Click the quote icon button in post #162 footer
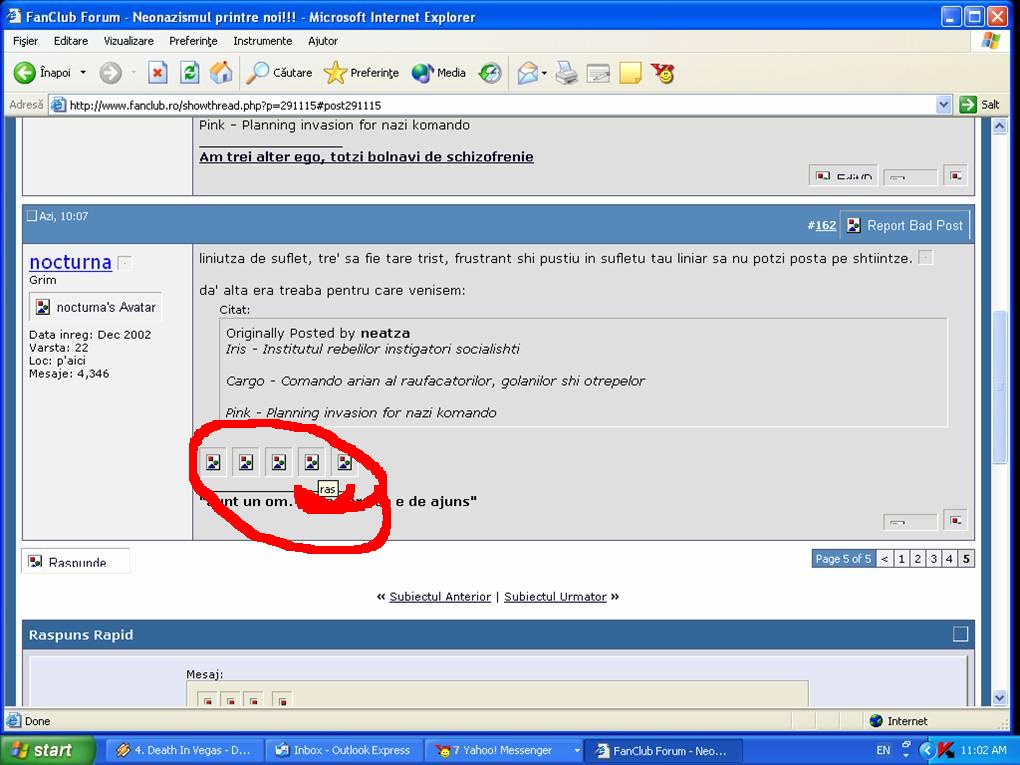1020x765 pixels. click(x=910, y=521)
